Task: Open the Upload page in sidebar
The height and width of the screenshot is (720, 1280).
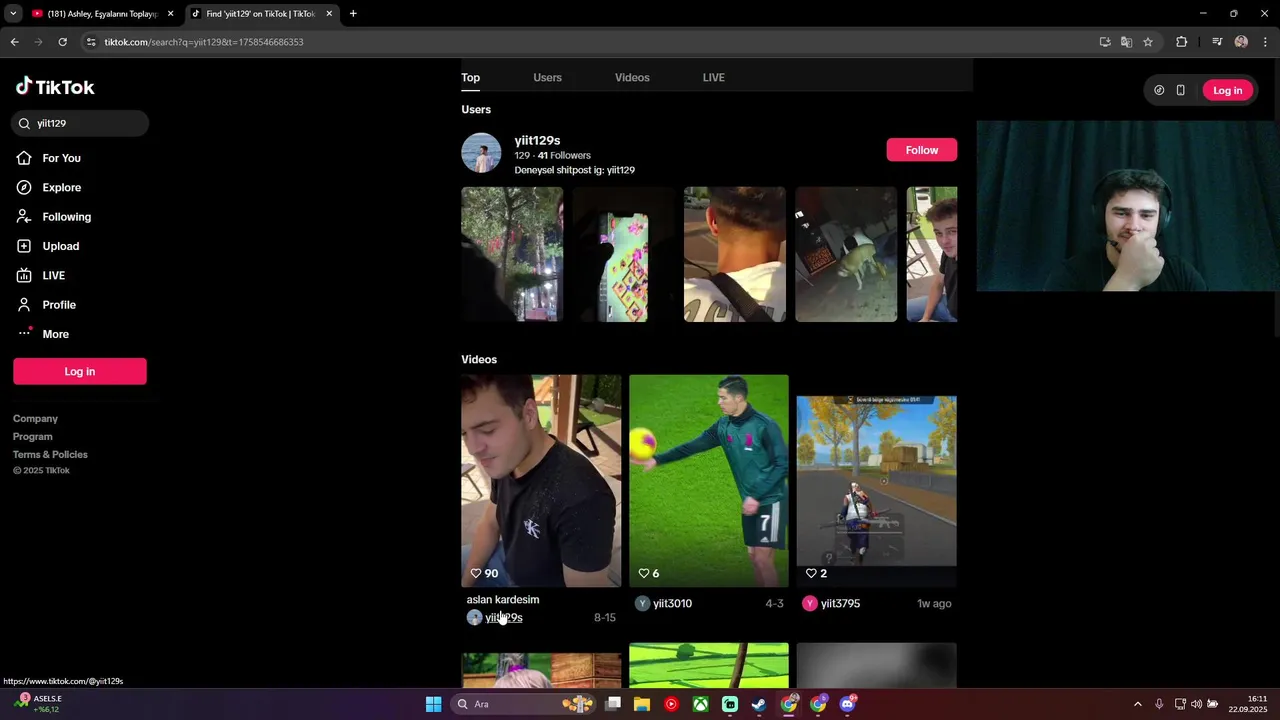Action: coord(60,246)
